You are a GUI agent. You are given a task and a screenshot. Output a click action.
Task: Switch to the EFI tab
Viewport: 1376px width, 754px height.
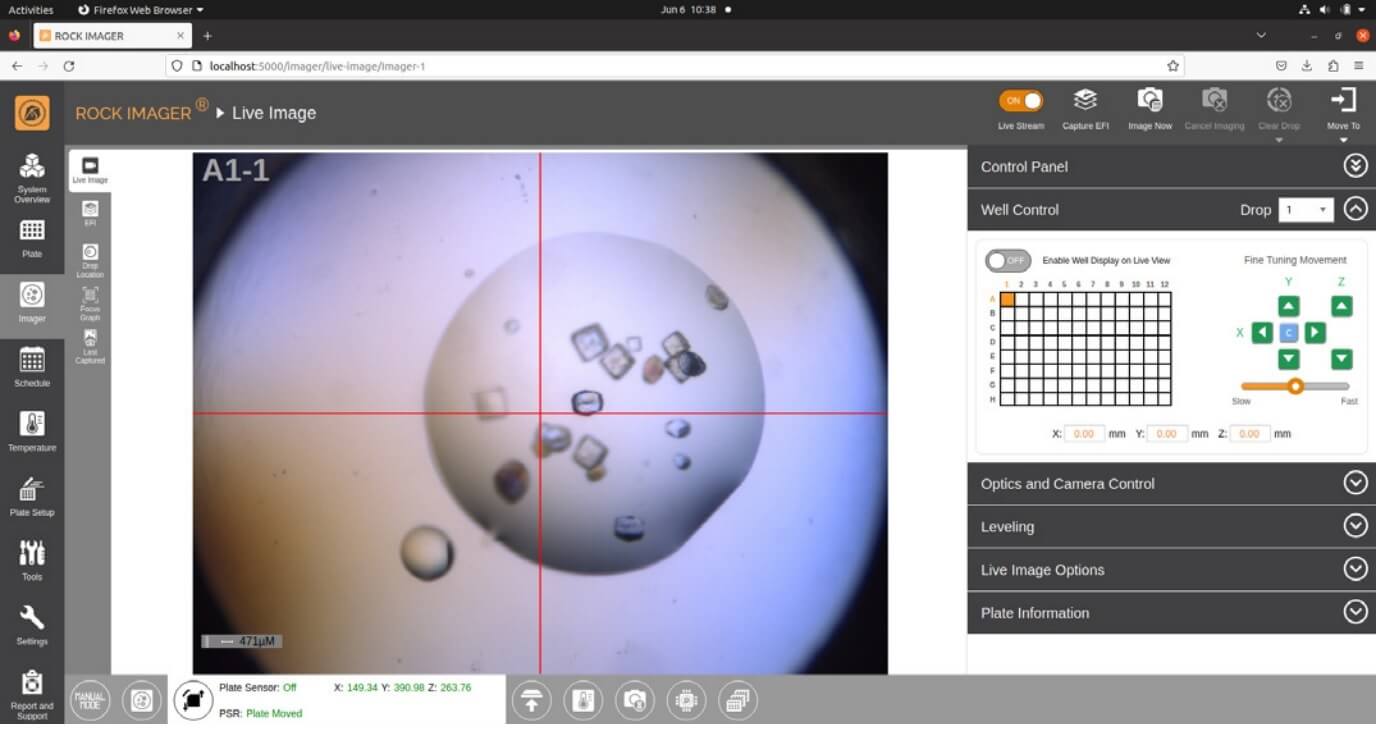point(90,211)
